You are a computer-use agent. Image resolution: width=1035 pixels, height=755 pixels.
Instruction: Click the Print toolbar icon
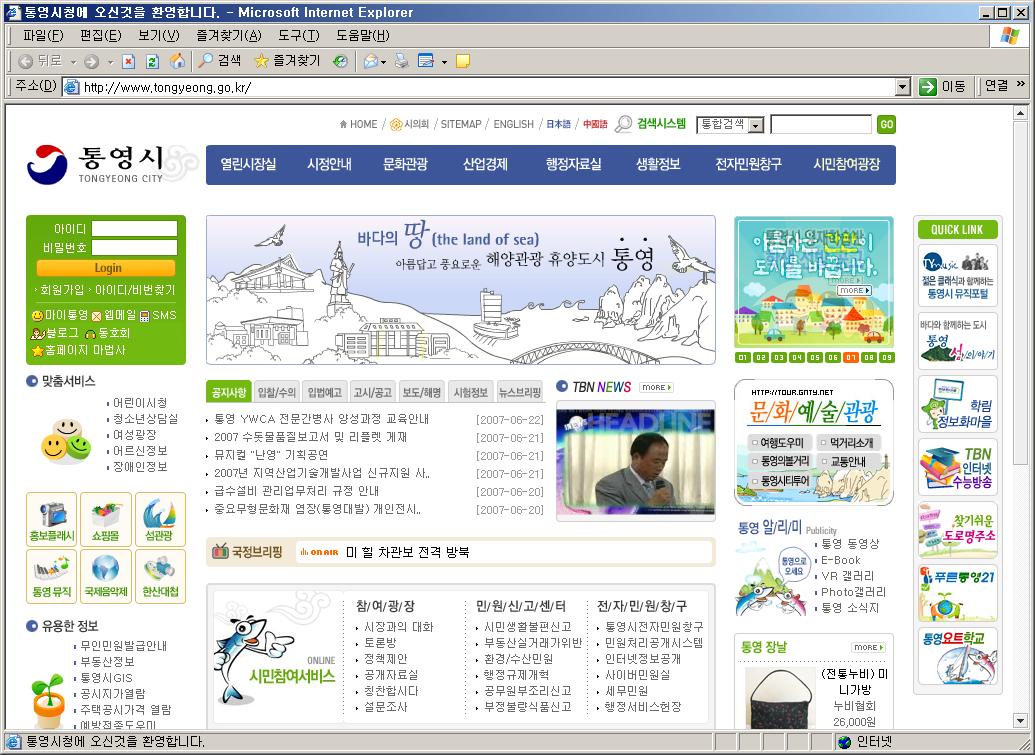(x=401, y=61)
